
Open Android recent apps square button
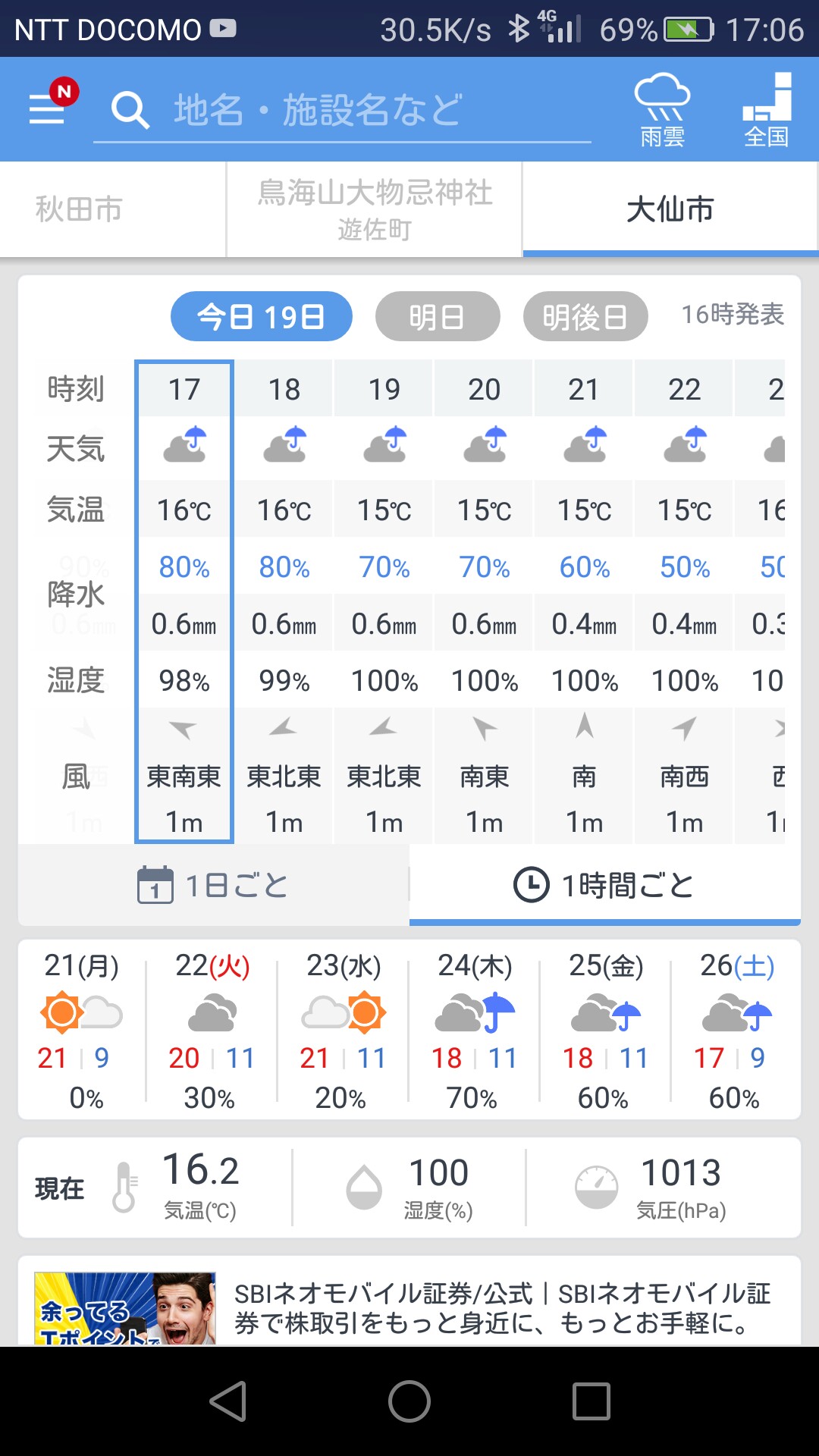[x=591, y=1401]
